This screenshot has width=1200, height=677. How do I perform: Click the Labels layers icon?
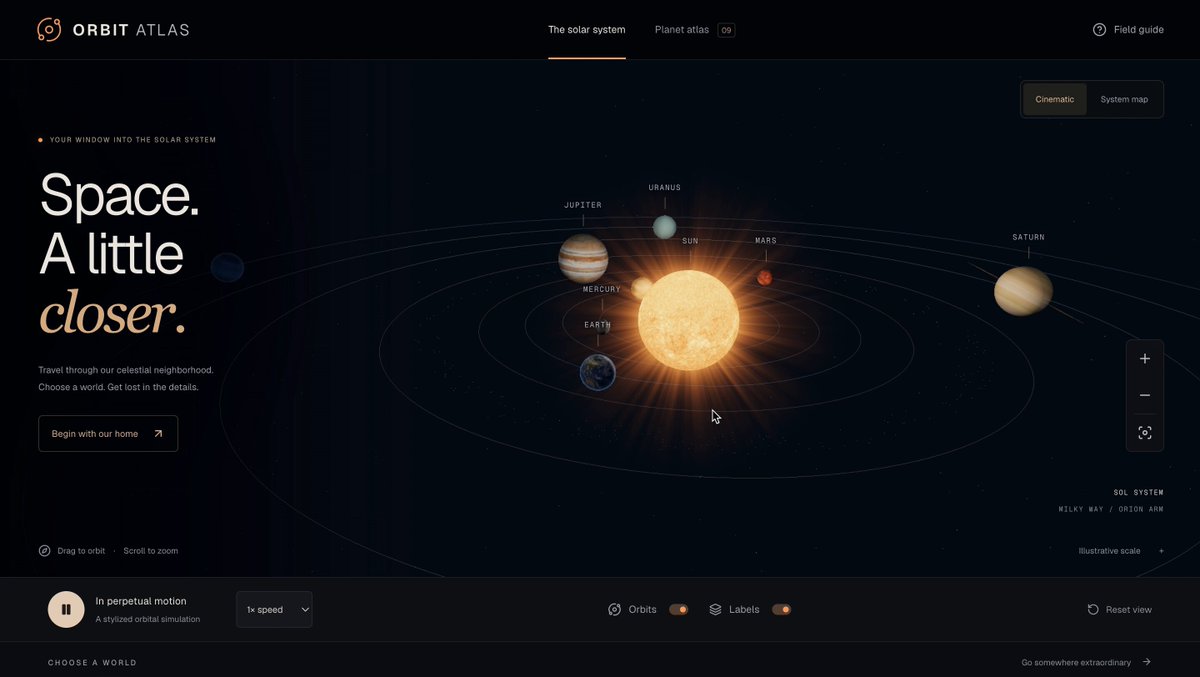(715, 609)
